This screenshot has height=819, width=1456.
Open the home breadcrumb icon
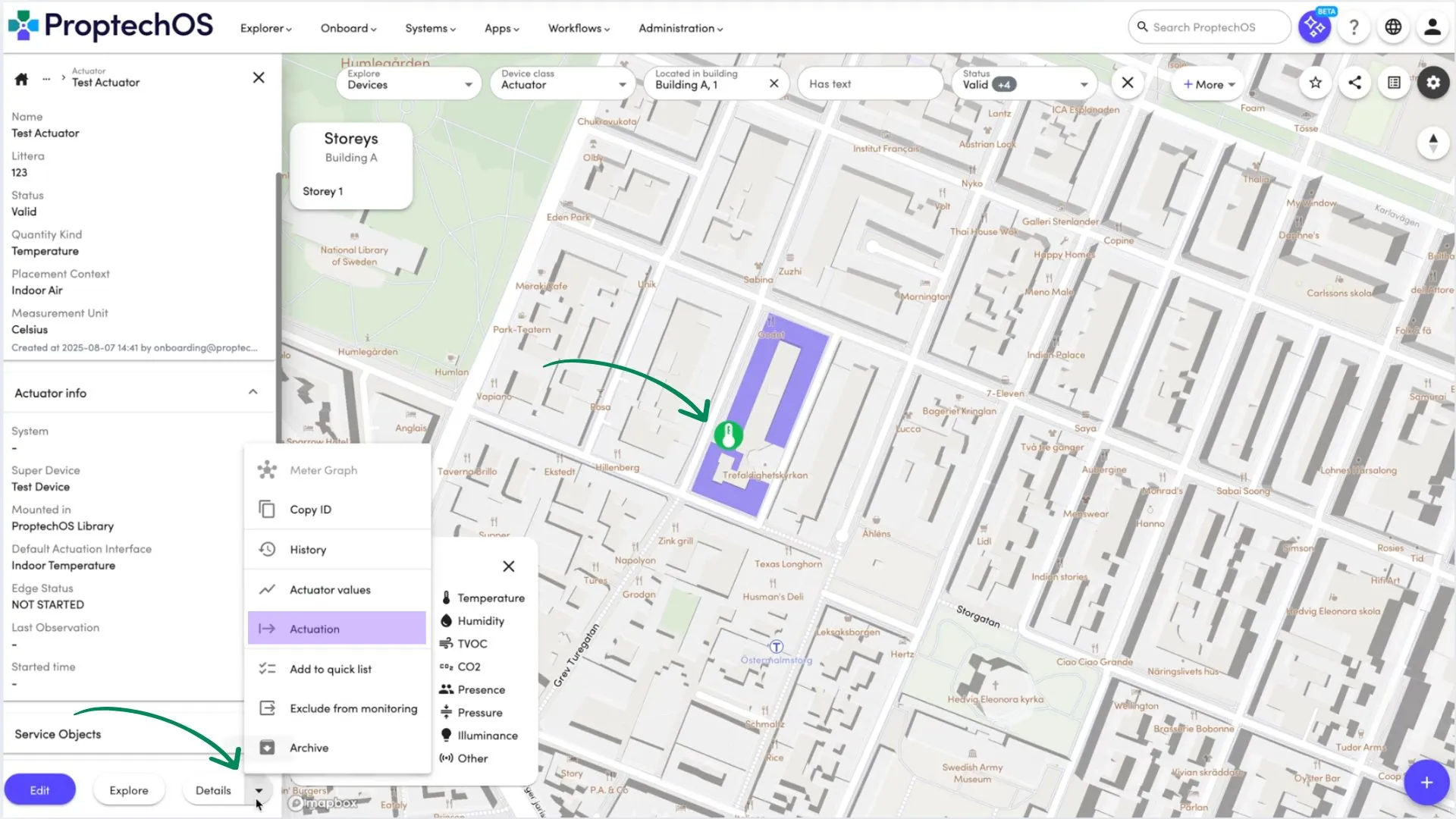coord(21,79)
